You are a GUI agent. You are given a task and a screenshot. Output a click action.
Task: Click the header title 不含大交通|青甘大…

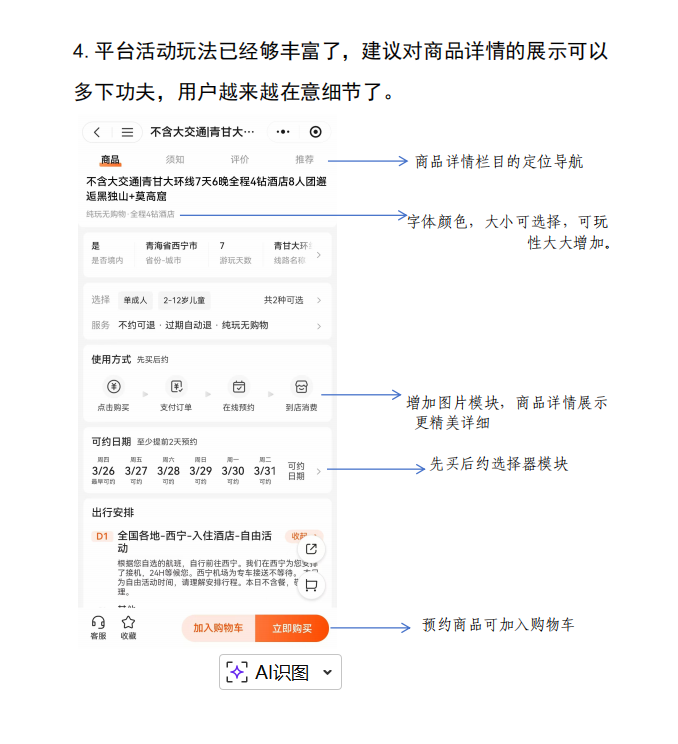tap(202, 132)
